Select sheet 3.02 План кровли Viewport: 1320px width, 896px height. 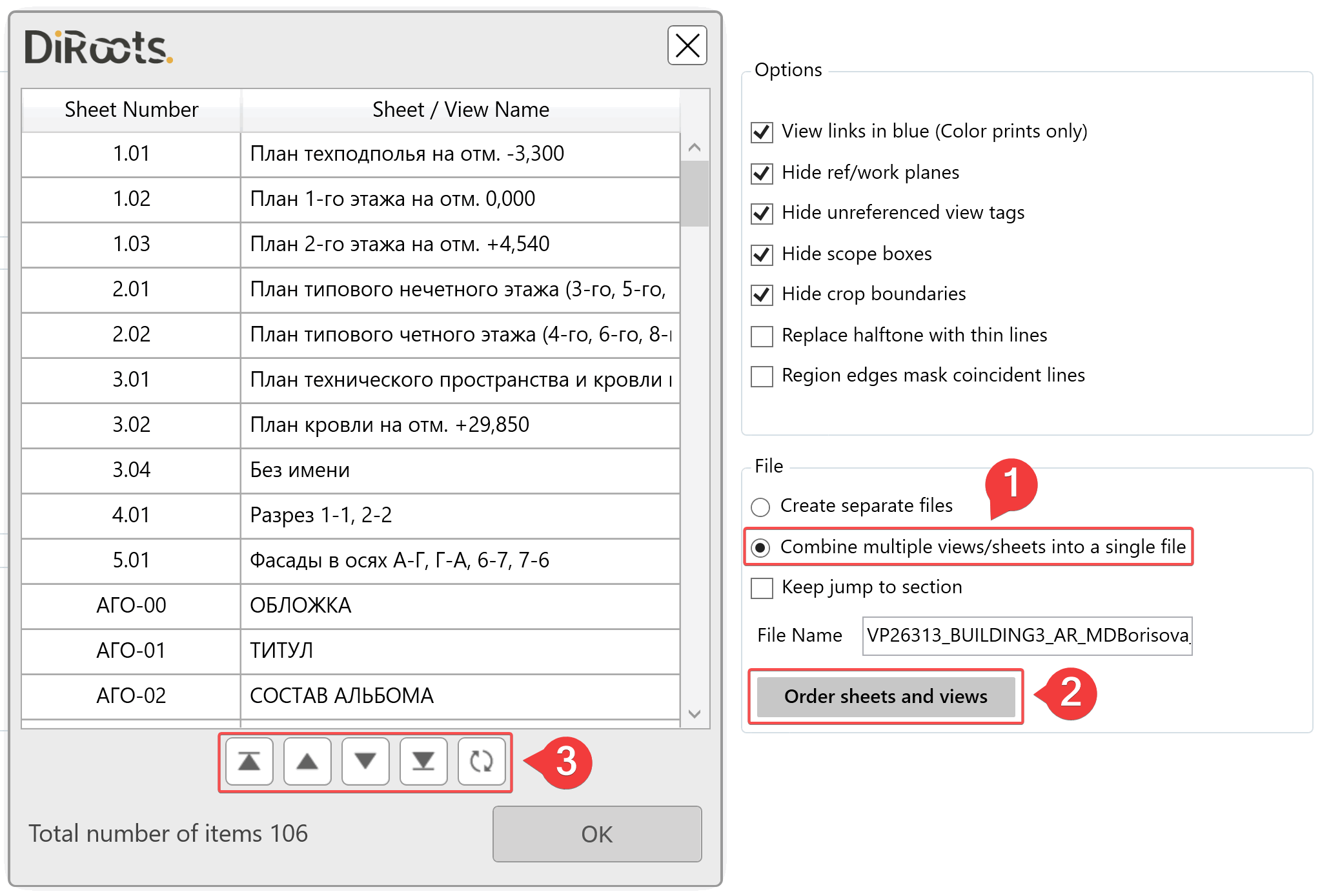coord(350,425)
